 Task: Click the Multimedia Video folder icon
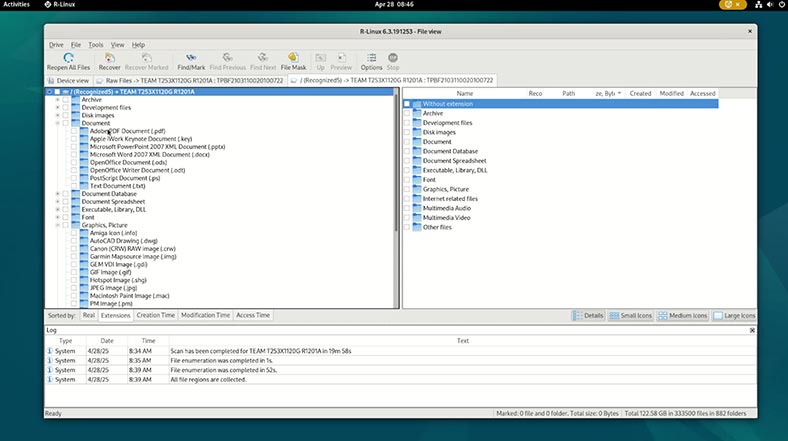pos(417,217)
